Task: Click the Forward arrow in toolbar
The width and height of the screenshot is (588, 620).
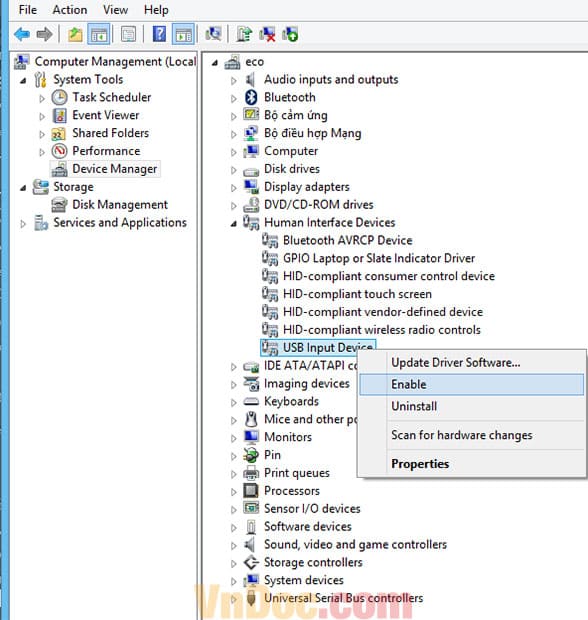Action: [44, 34]
